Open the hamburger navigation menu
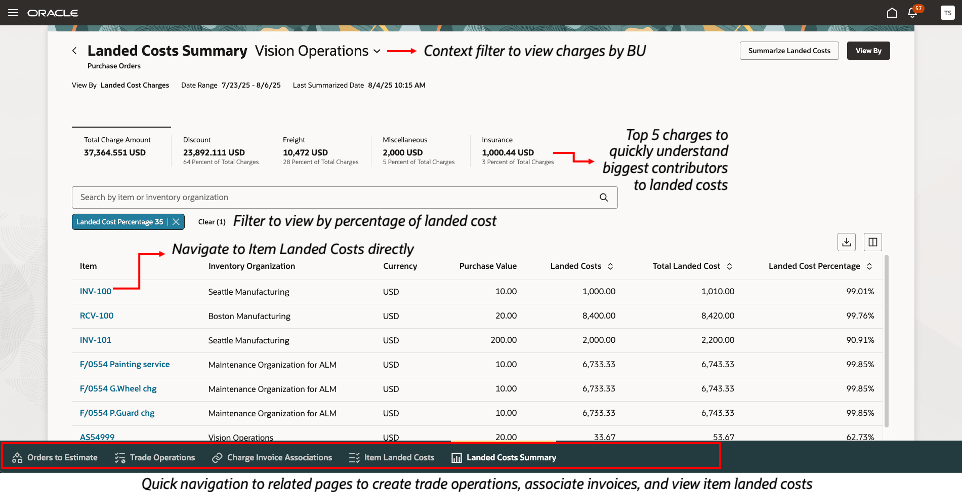962x502 pixels. click(13, 12)
